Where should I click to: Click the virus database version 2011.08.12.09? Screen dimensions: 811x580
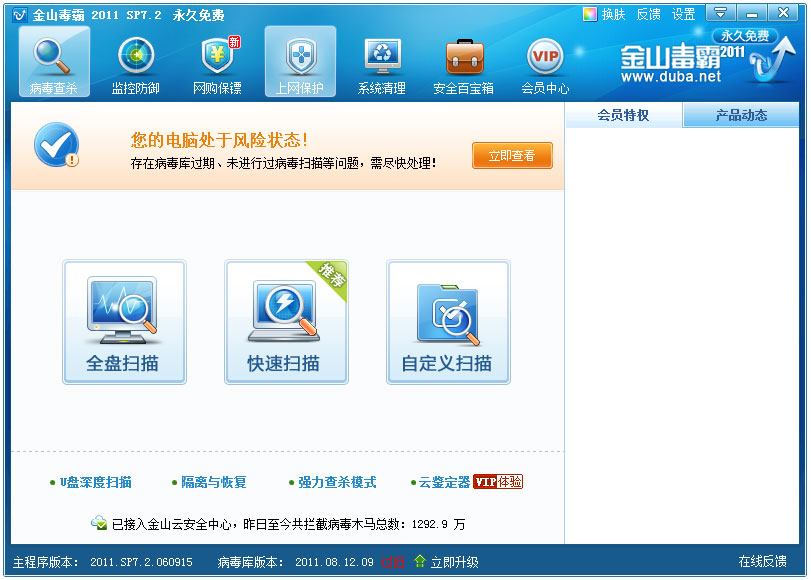(334, 562)
